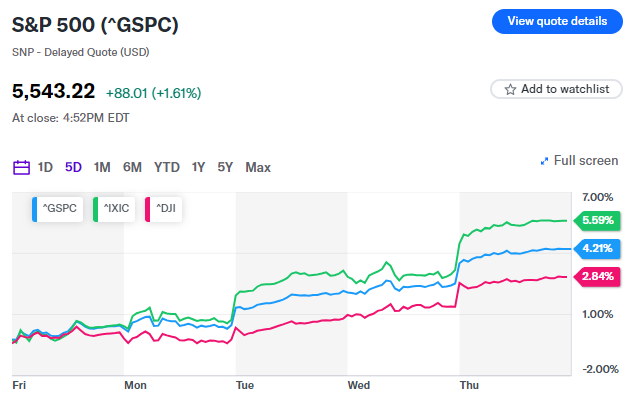The image size is (633, 408).
Task: Show the Max time range
Action: pyautogui.click(x=258, y=167)
